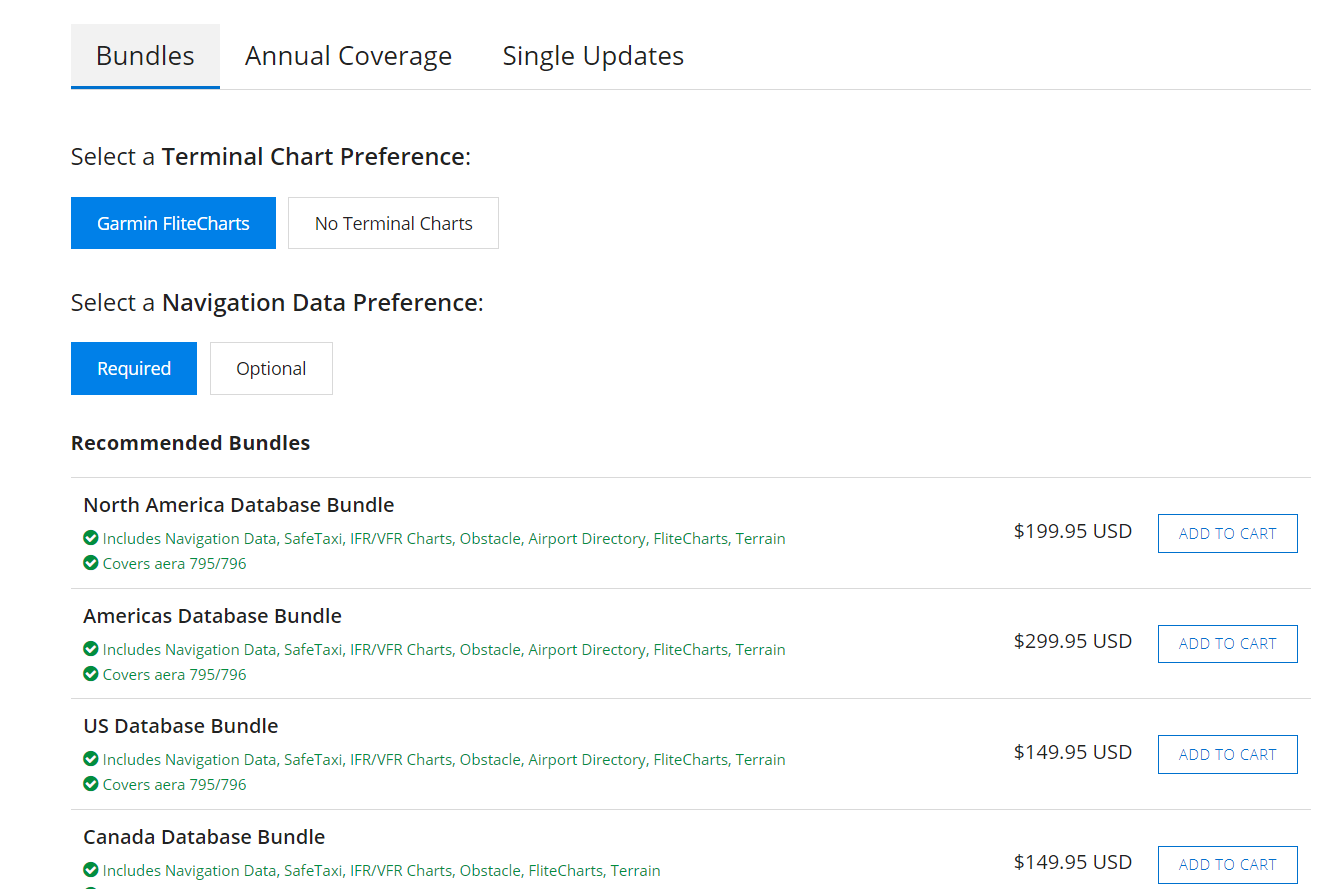This screenshot has height=889, width=1342.
Task: Click the Select a Terminal Chart Preference label
Action: coord(271,157)
